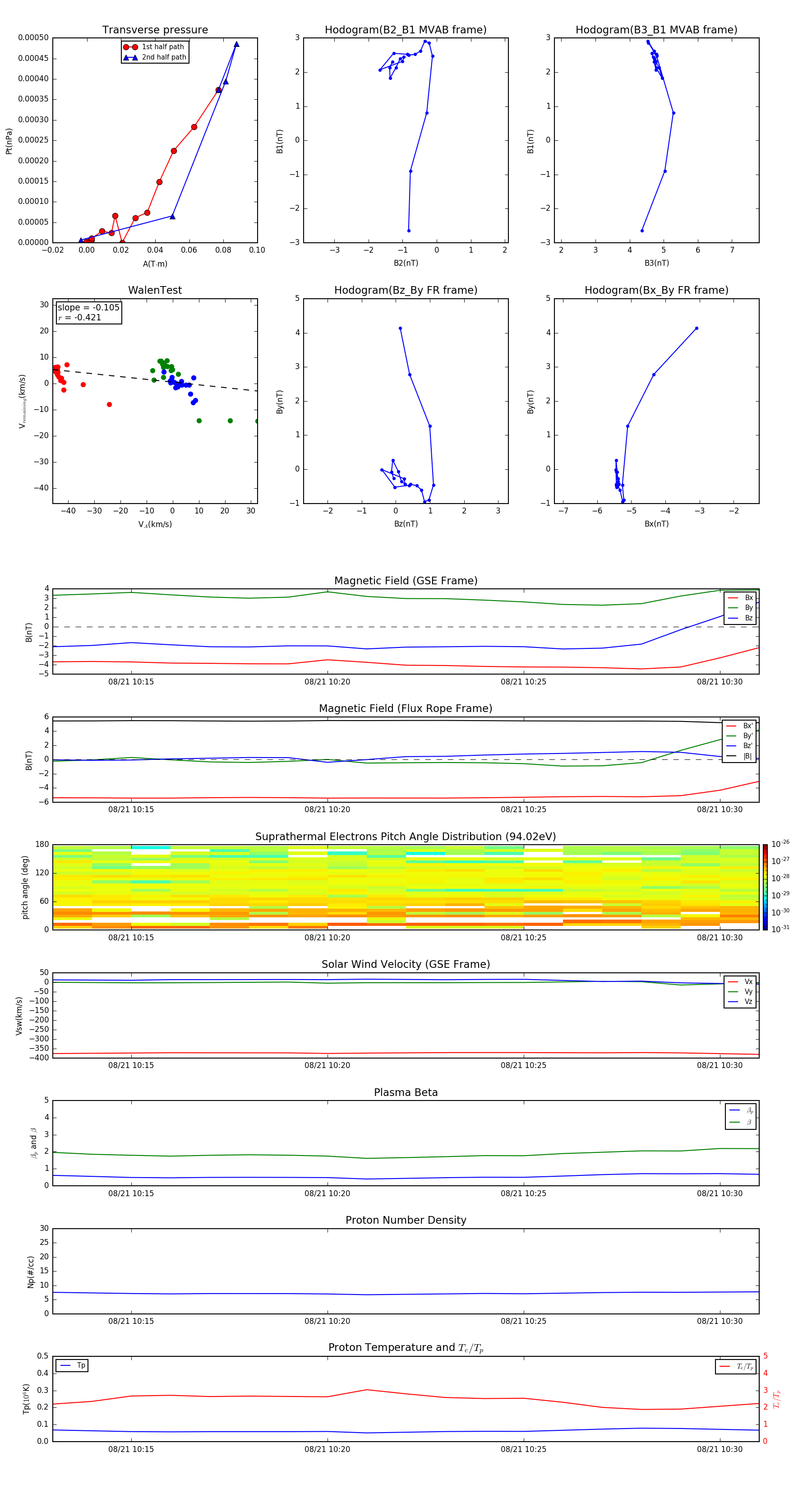Screen dimensions: 812x1489
Task: Click the 'Pt(nPa)' y-axis label
Action: click(9, 140)
